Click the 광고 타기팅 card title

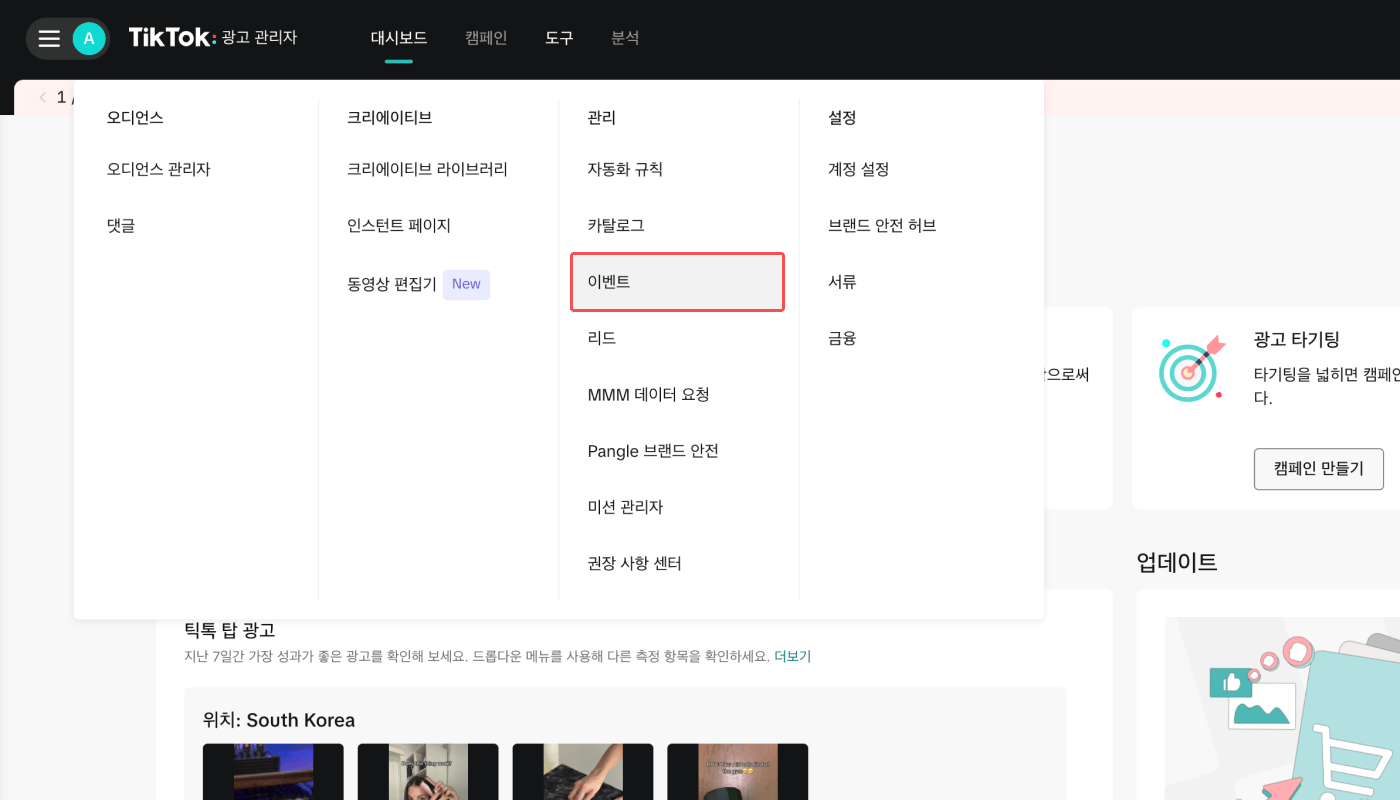[1297, 340]
